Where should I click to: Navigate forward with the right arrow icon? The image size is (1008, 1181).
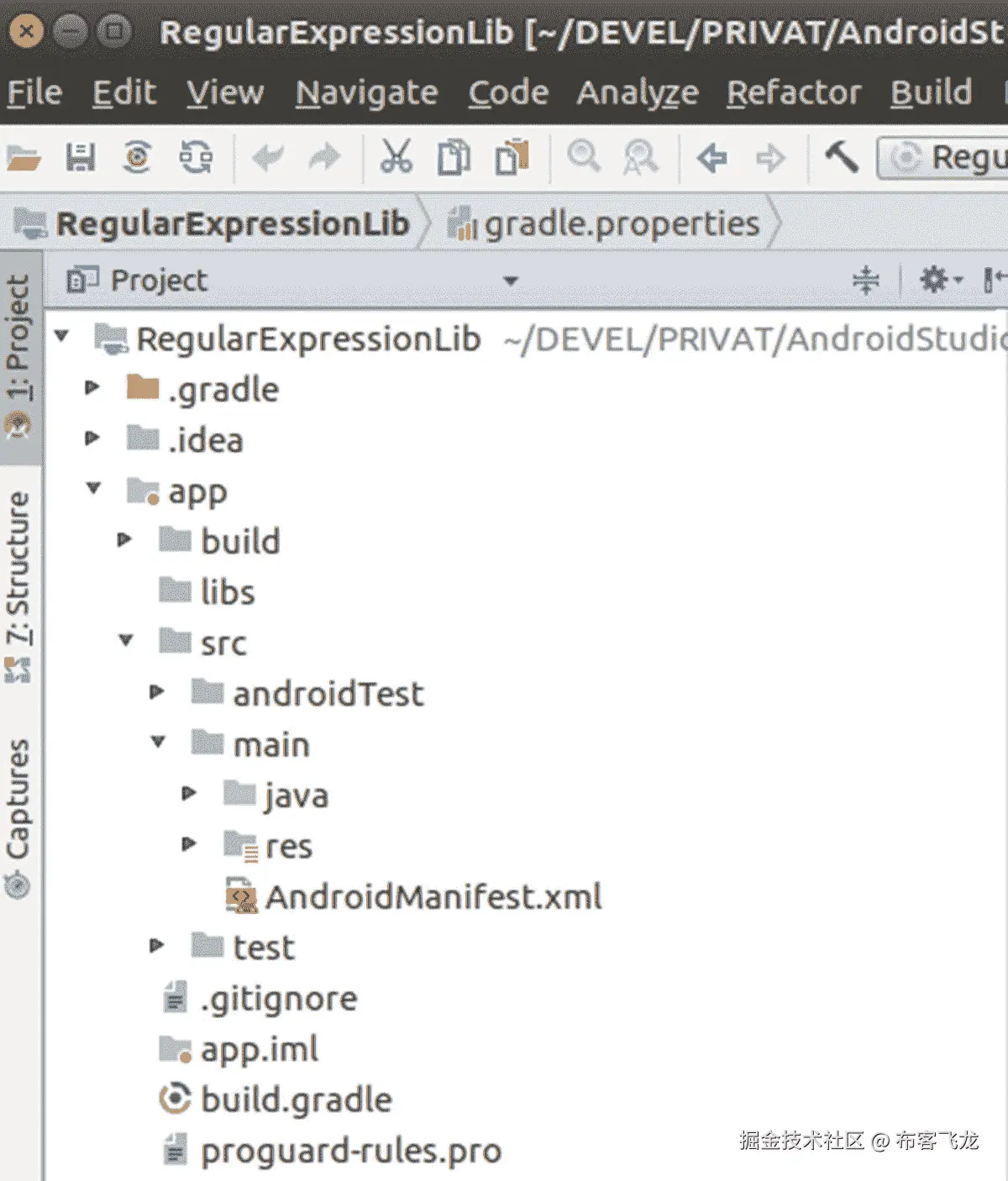point(770,157)
